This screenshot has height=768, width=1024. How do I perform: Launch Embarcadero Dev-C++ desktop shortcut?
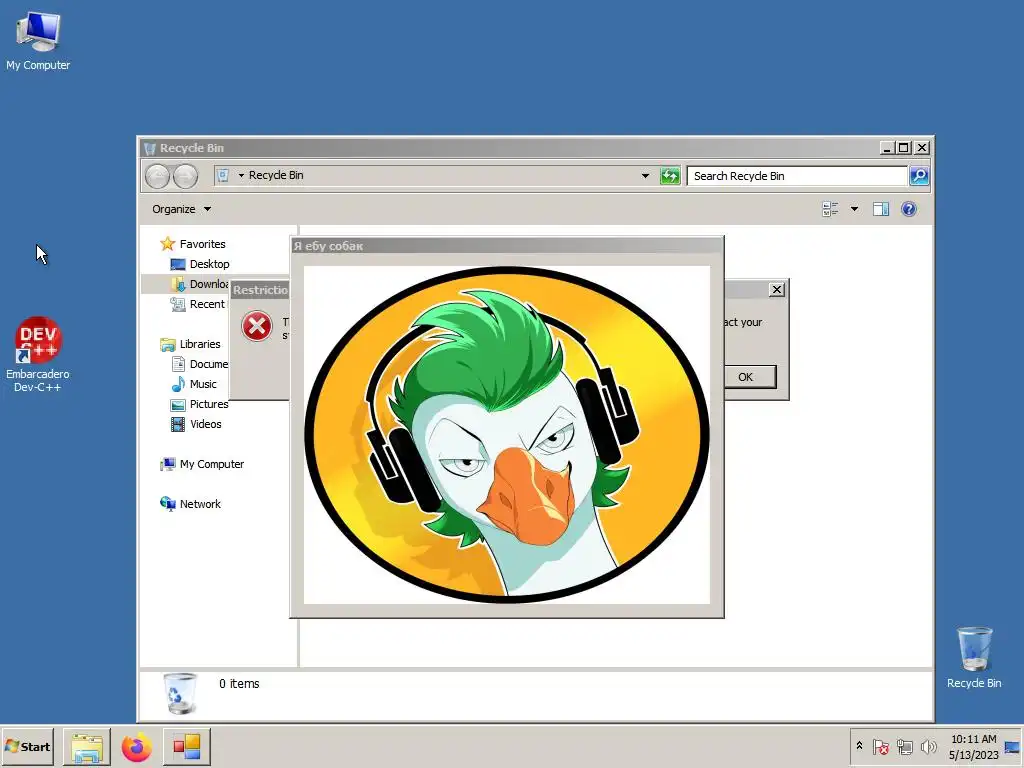click(38, 355)
